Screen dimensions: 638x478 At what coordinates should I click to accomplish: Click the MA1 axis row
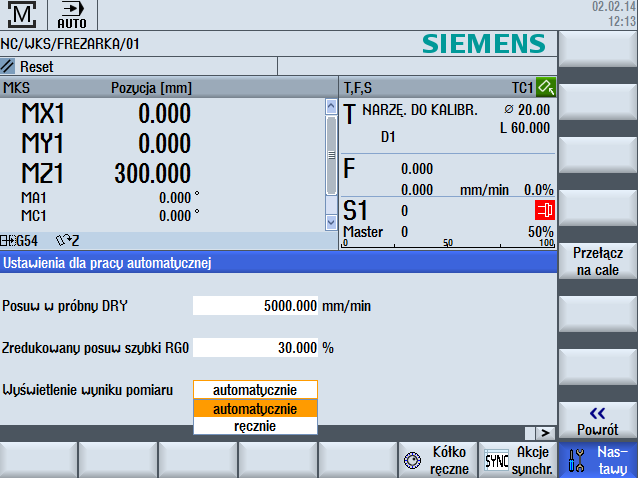coord(110,198)
